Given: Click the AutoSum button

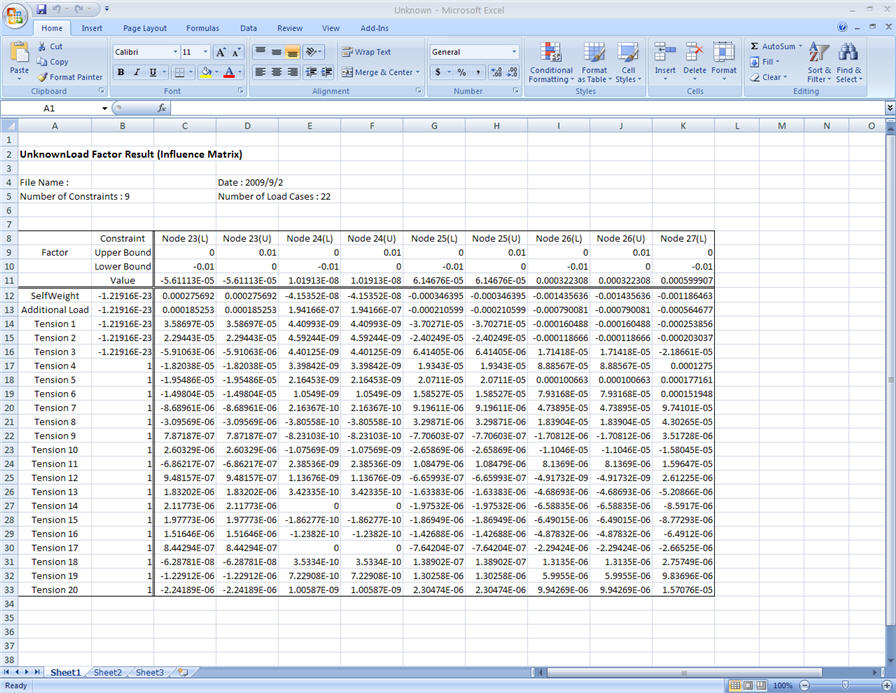Looking at the screenshot, I should (772, 46).
